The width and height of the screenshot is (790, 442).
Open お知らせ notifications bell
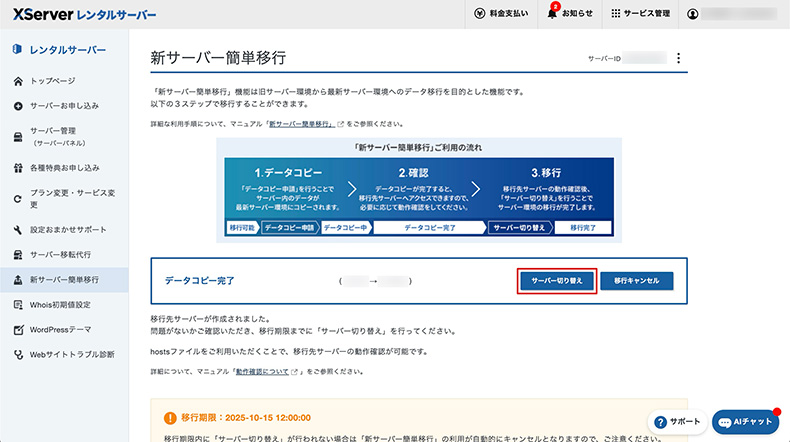click(570, 14)
